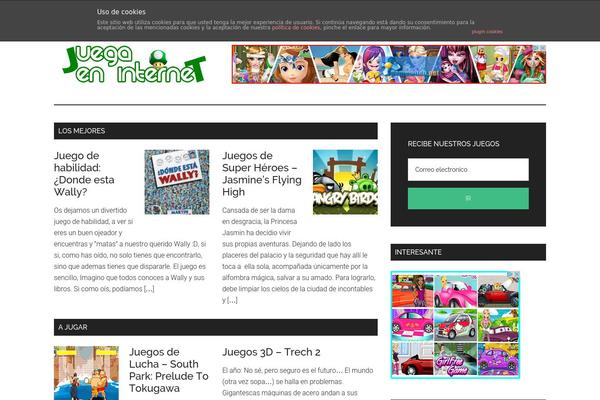Click the INTERESANTE sidebar header
This screenshot has height=400, width=600.
pos(468,252)
